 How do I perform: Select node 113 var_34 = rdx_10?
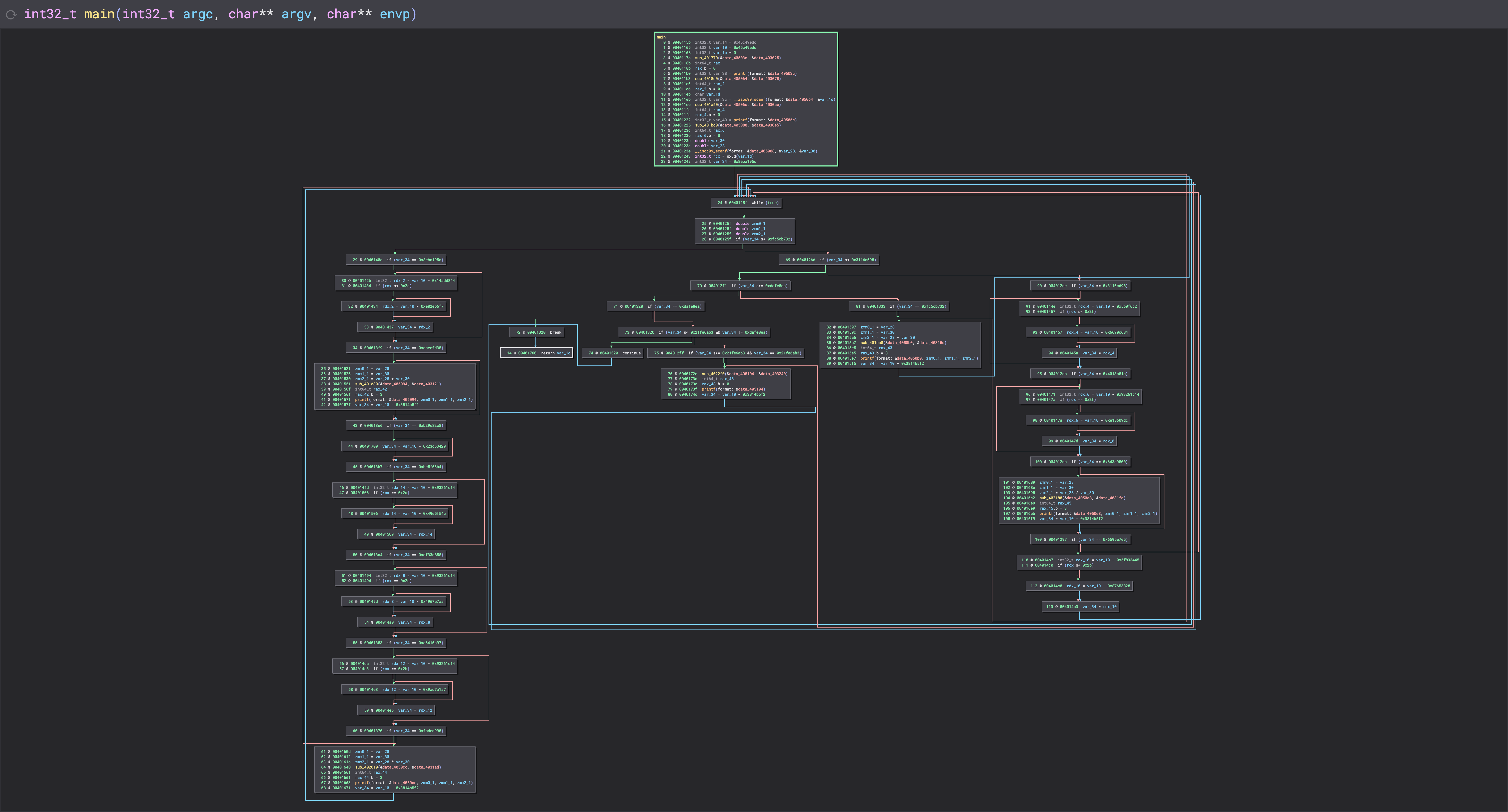1081,607
